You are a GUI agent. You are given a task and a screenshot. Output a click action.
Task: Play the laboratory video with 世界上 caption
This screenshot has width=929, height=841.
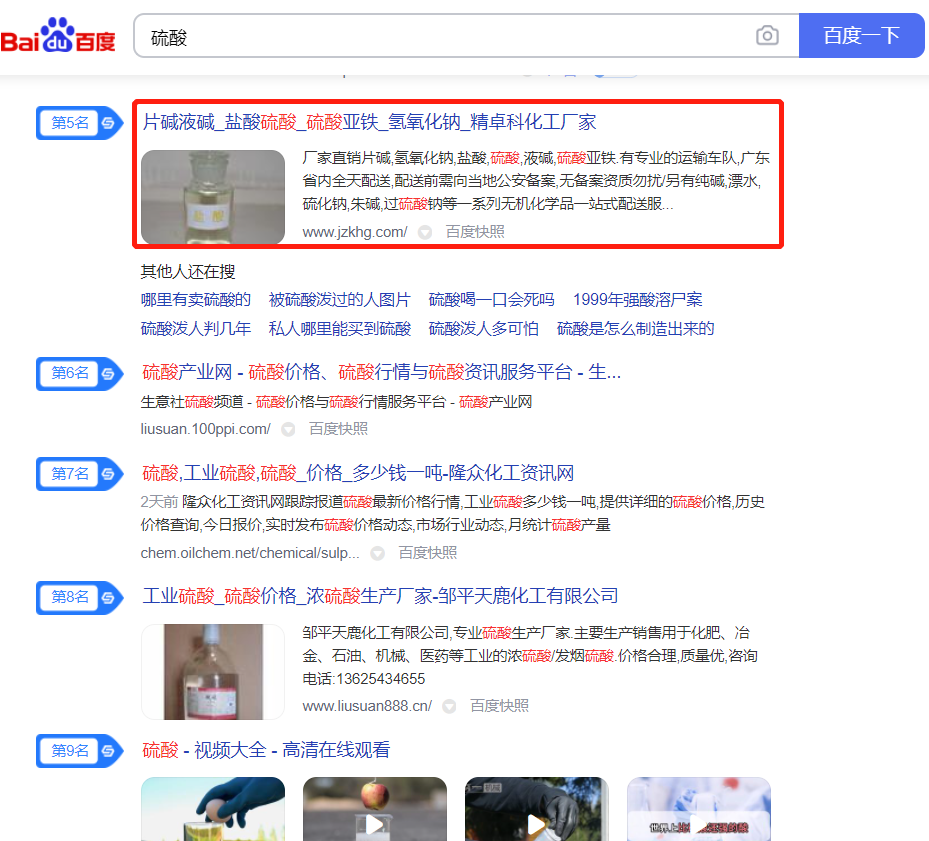click(699, 809)
